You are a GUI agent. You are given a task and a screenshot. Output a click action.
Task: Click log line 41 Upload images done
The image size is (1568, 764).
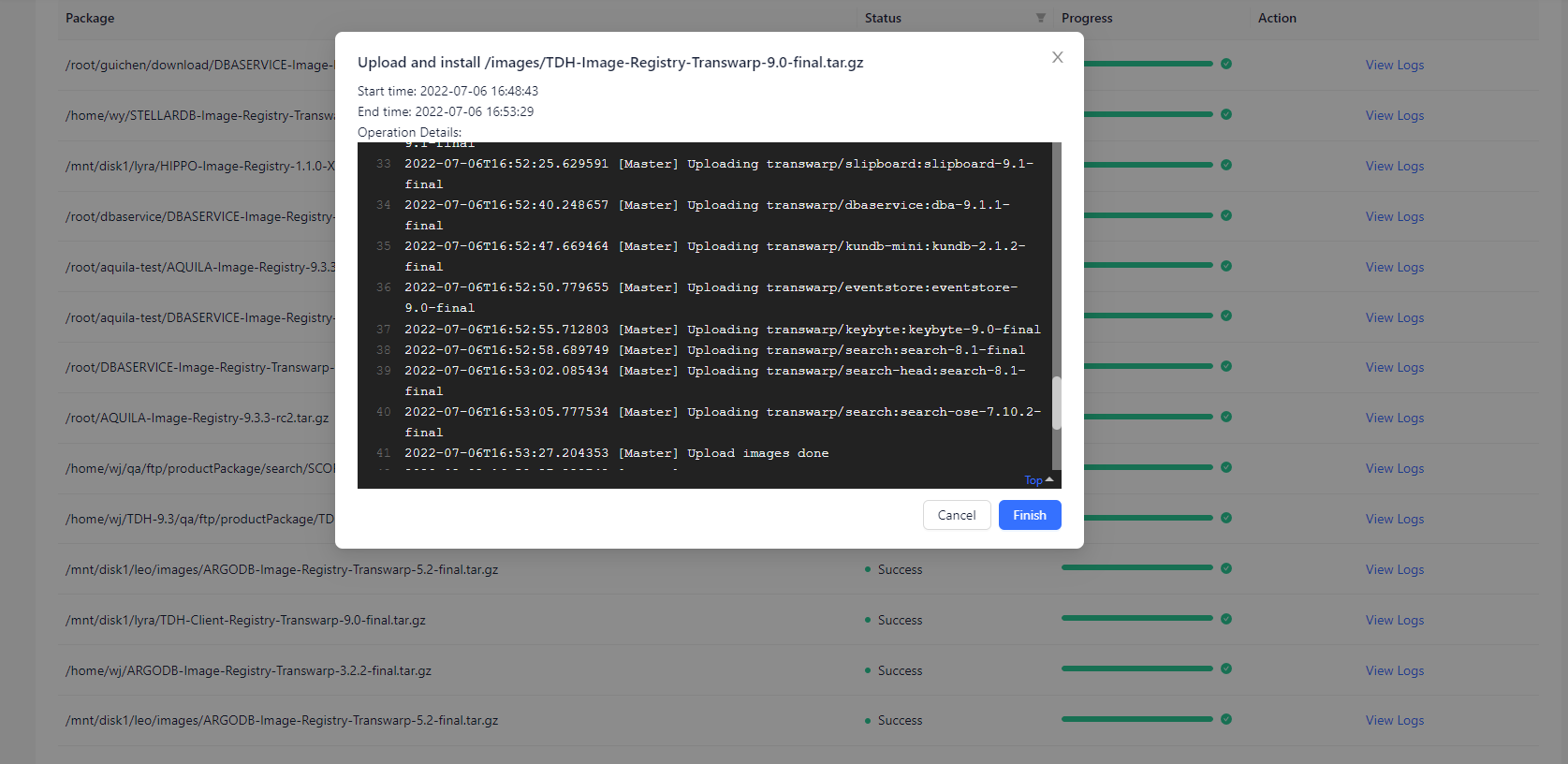(616, 453)
